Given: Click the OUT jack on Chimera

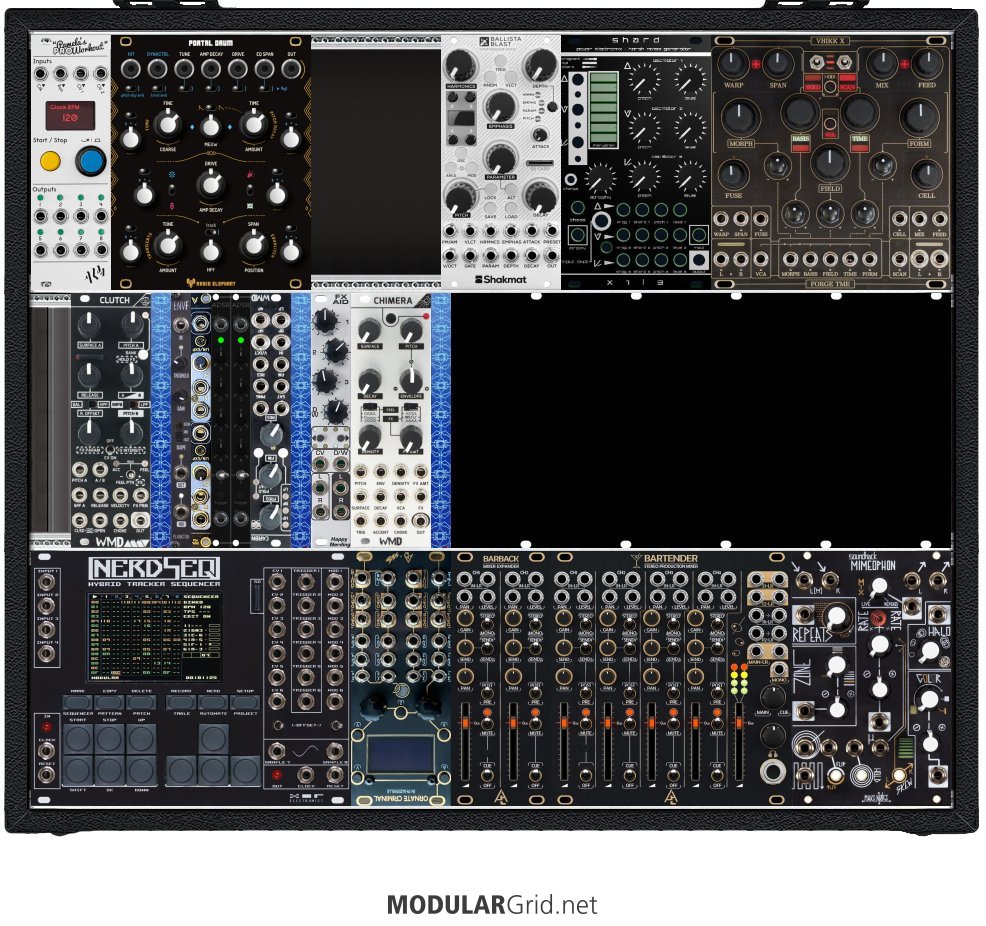Looking at the screenshot, I should point(421,521).
